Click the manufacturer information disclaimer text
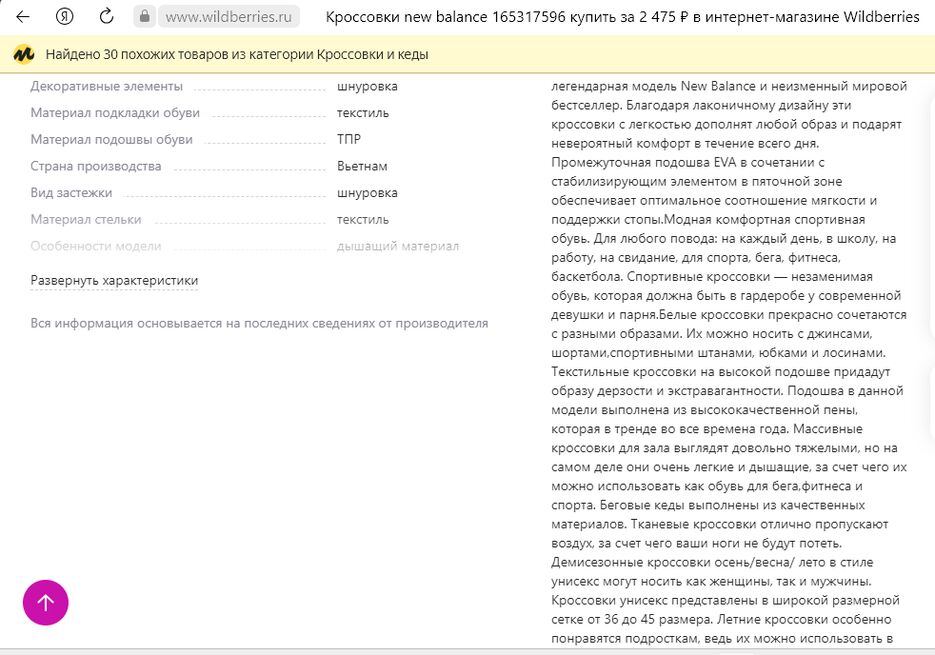 coord(259,323)
